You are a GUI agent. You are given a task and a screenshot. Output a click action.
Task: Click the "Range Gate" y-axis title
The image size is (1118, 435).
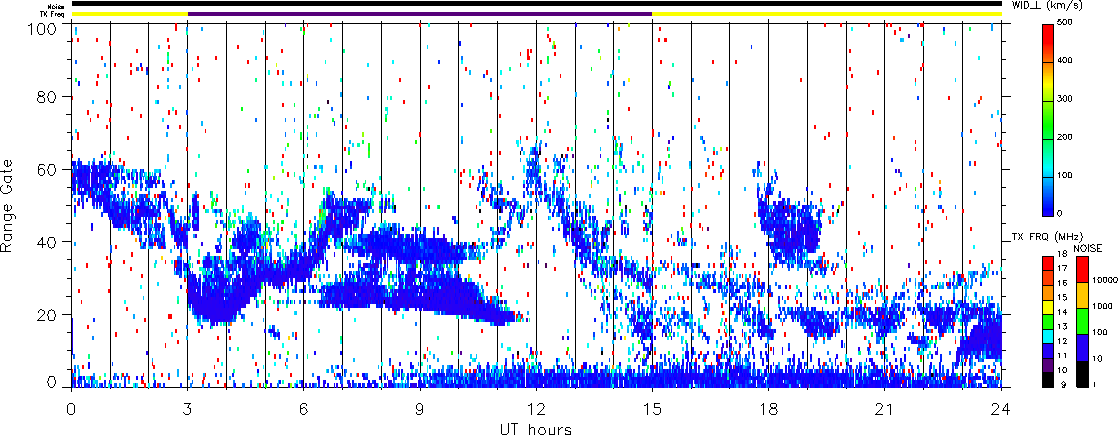click(x=8, y=205)
